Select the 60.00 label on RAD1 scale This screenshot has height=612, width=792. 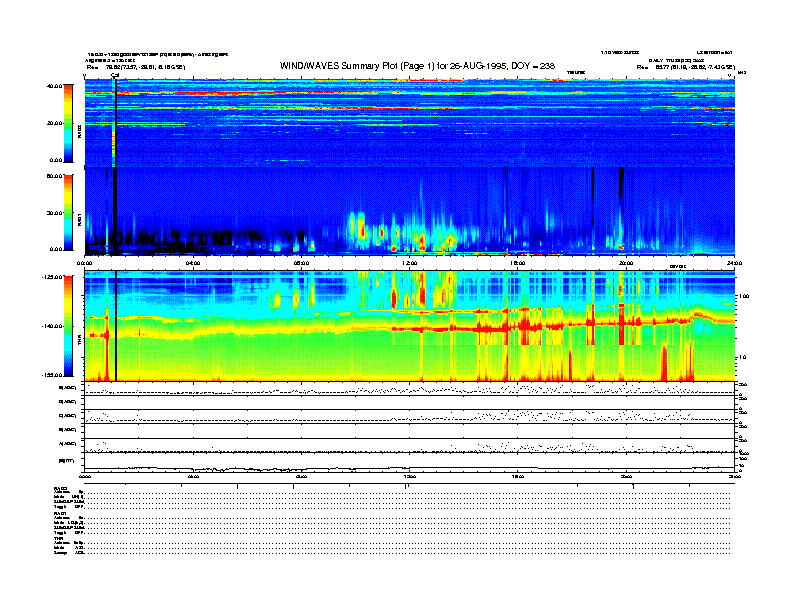pos(55,176)
